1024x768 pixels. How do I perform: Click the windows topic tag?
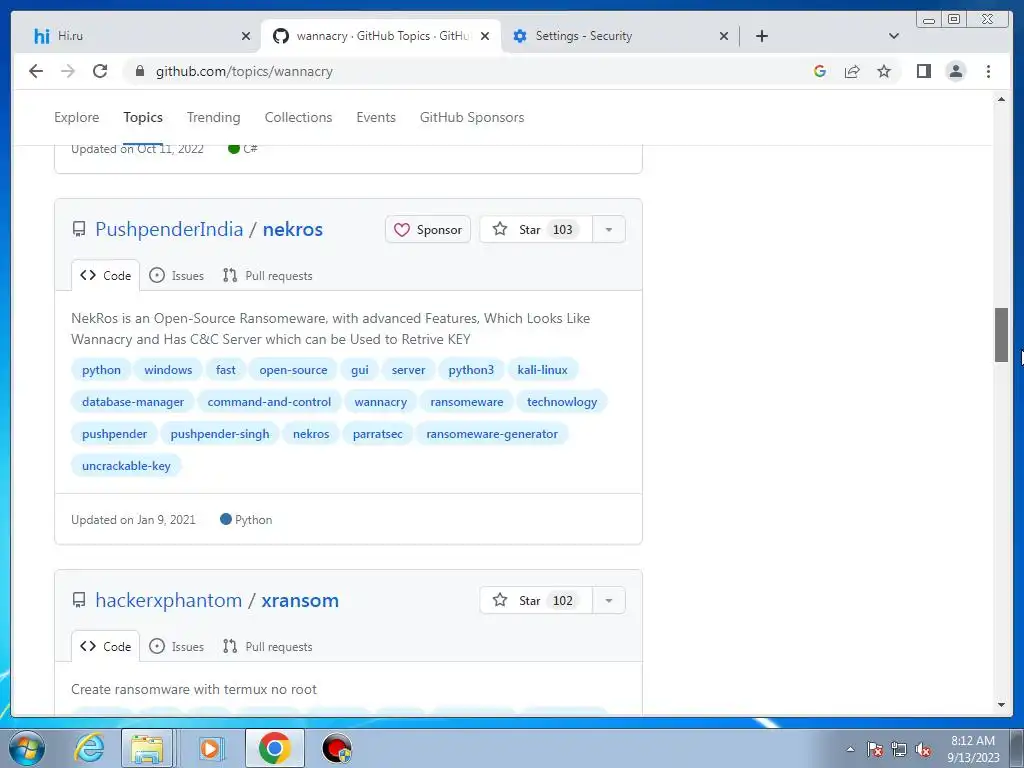pyautogui.click(x=168, y=370)
